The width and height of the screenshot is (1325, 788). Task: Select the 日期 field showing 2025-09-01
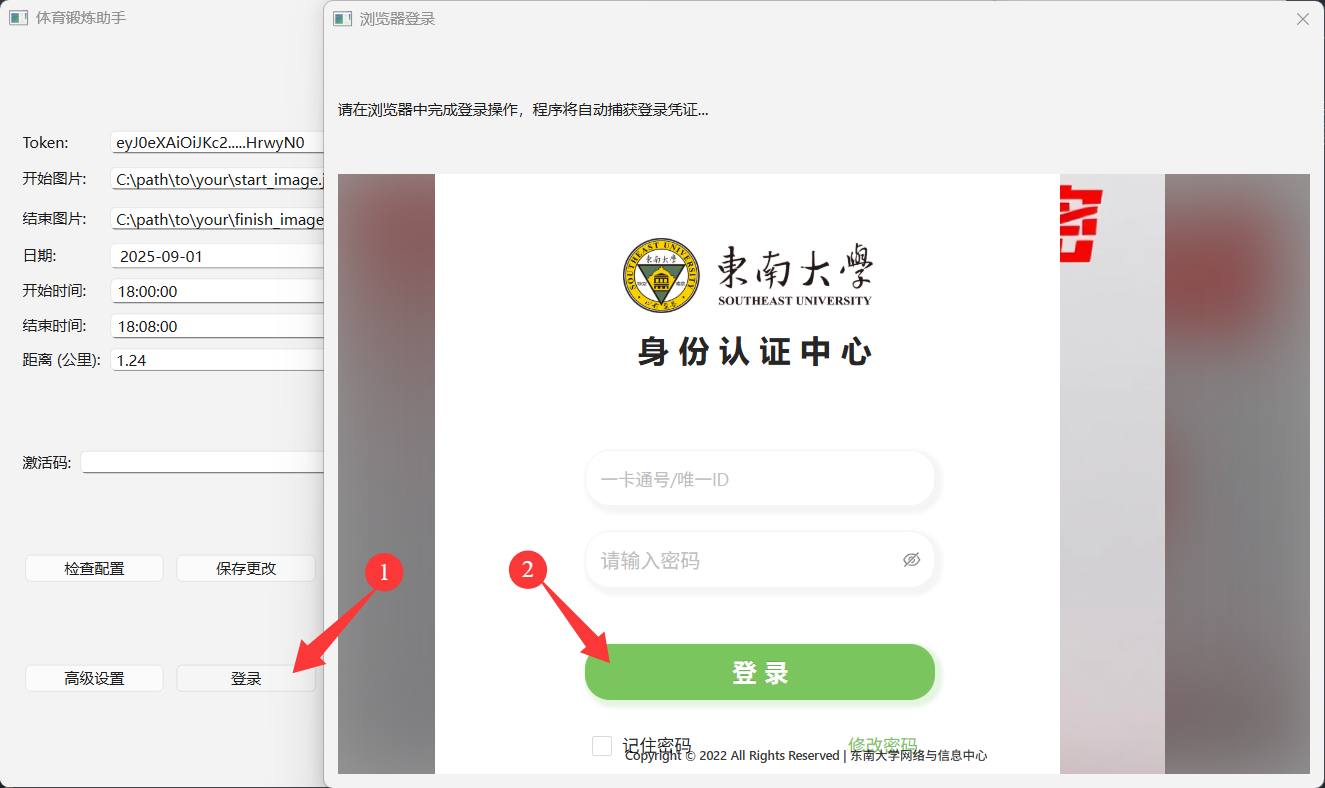tap(218, 257)
